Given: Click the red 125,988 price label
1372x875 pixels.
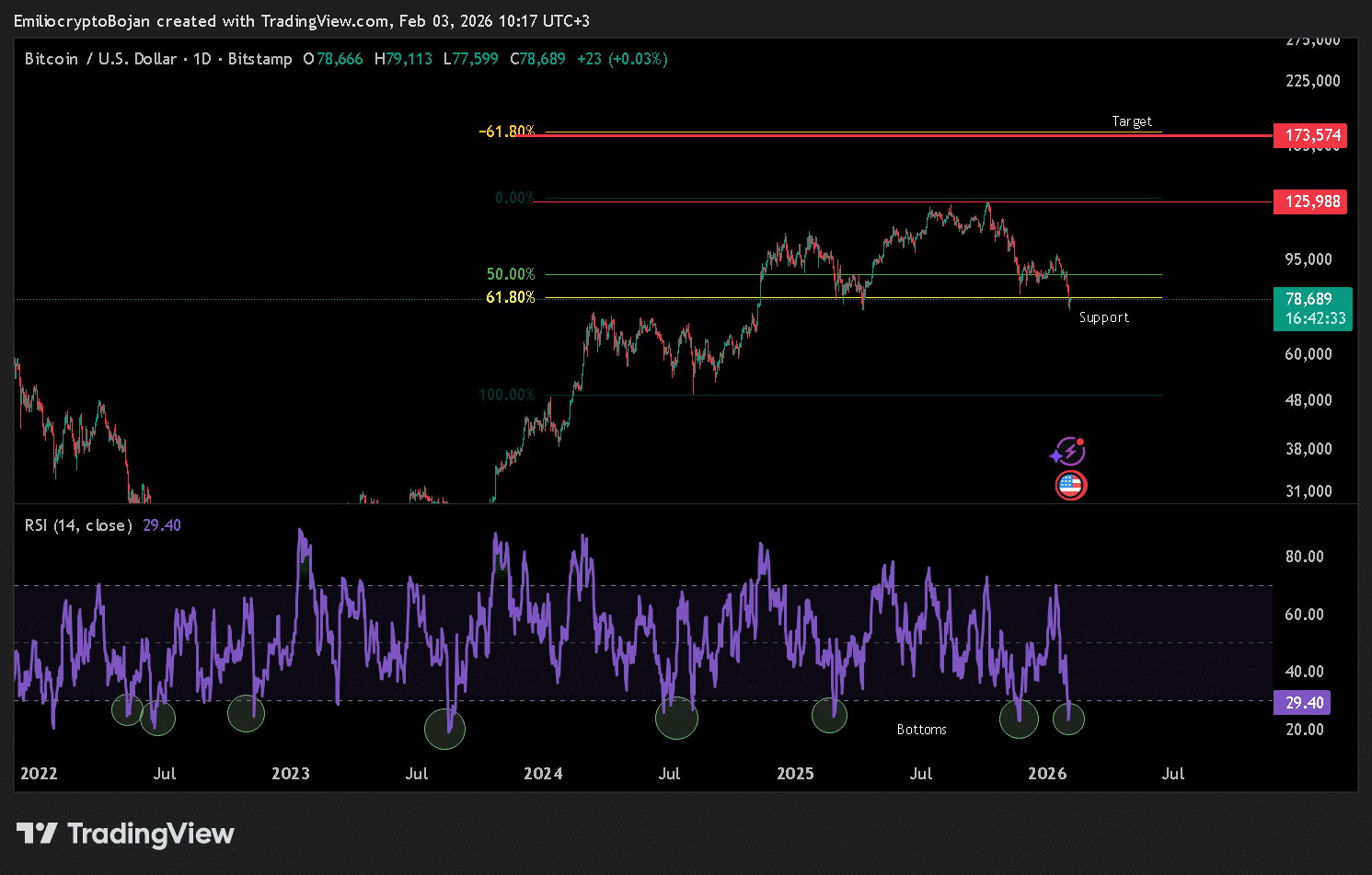Looking at the screenshot, I should pyautogui.click(x=1309, y=201).
